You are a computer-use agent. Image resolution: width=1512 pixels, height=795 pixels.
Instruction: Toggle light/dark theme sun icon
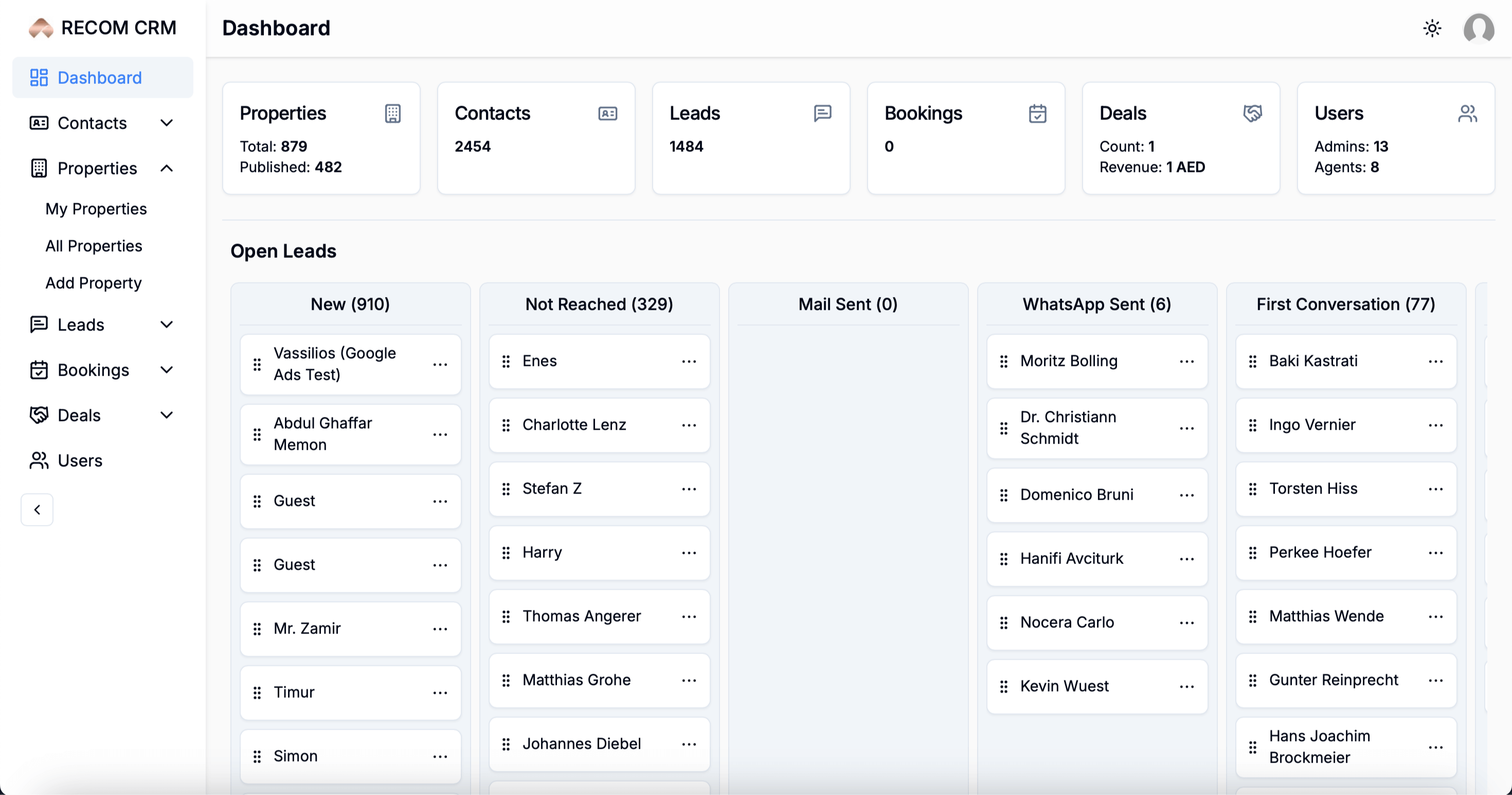(1432, 28)
